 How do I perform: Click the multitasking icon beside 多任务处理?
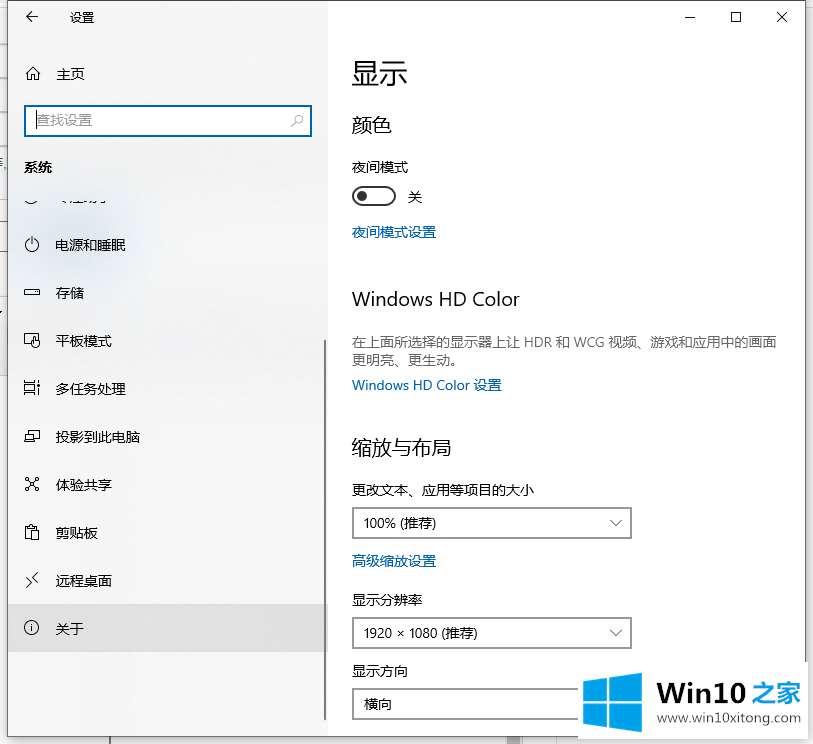pyautogui.click(x=32, y=388)
